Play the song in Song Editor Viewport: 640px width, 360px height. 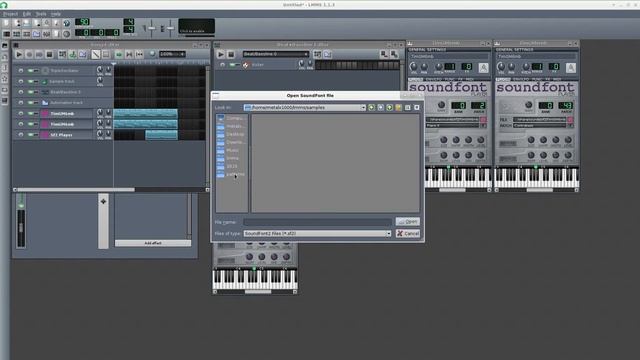19,54
